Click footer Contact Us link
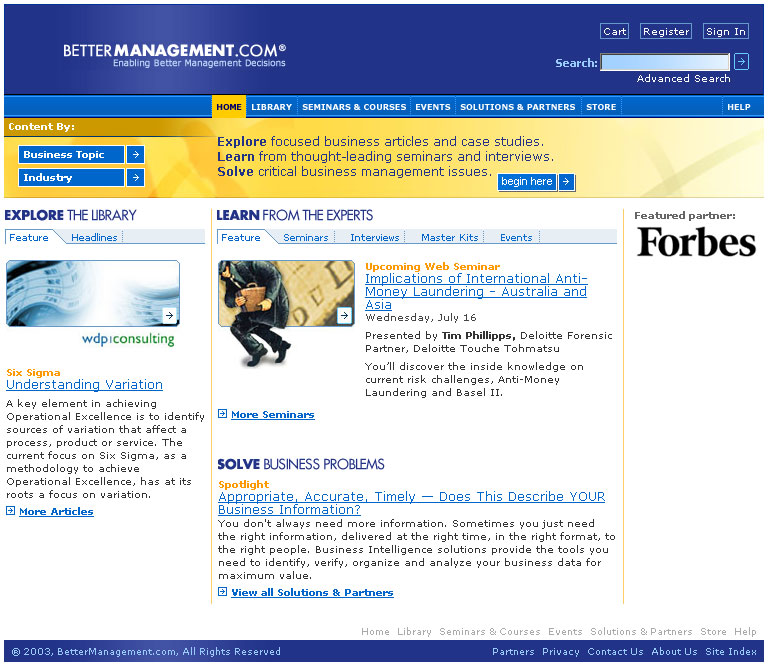Screen dimensions: 768x666 click(x=615, y=651)
